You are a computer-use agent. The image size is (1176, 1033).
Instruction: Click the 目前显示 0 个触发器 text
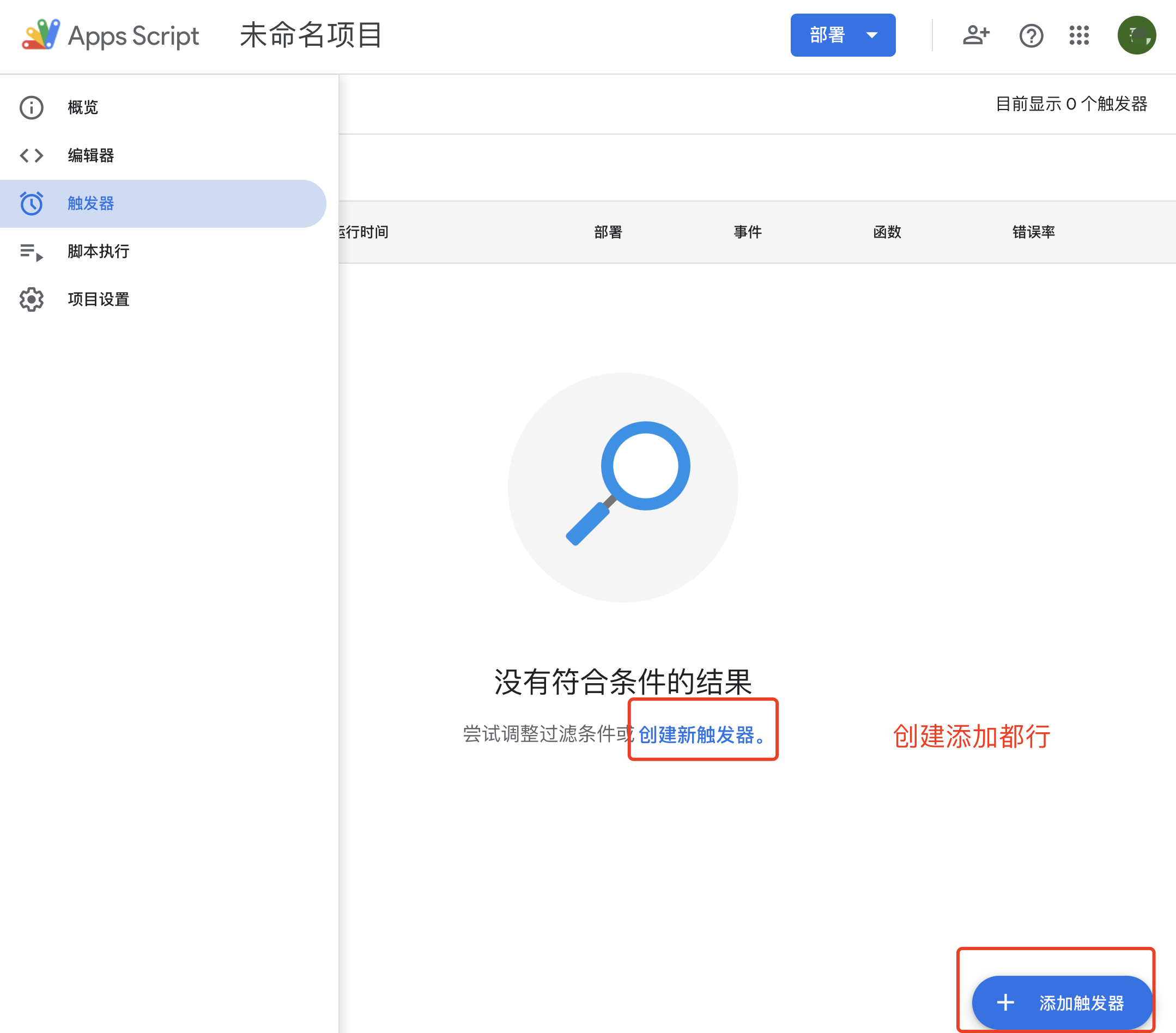[x=1072, y=104]
